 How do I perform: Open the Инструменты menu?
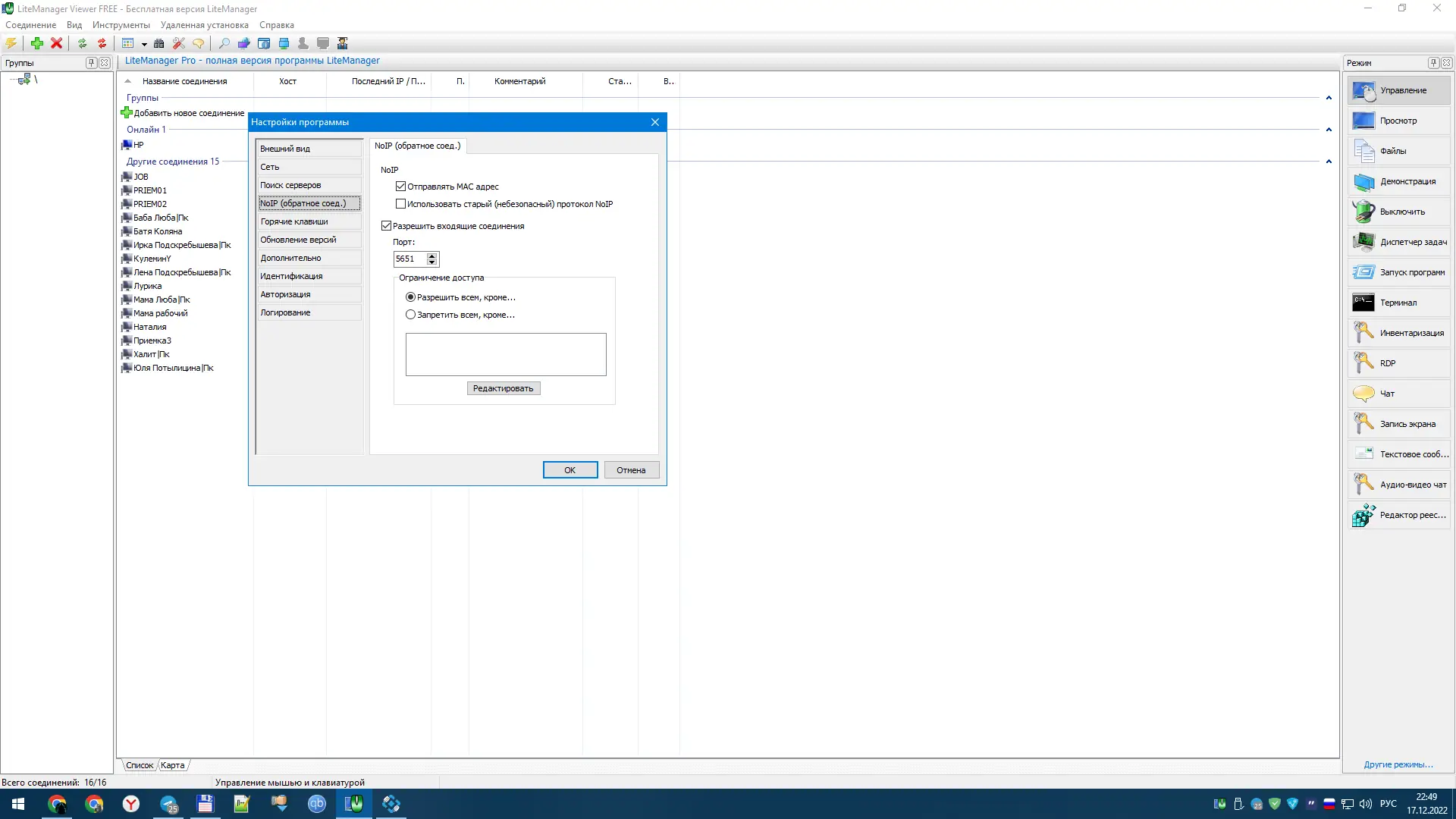[121, 25]
